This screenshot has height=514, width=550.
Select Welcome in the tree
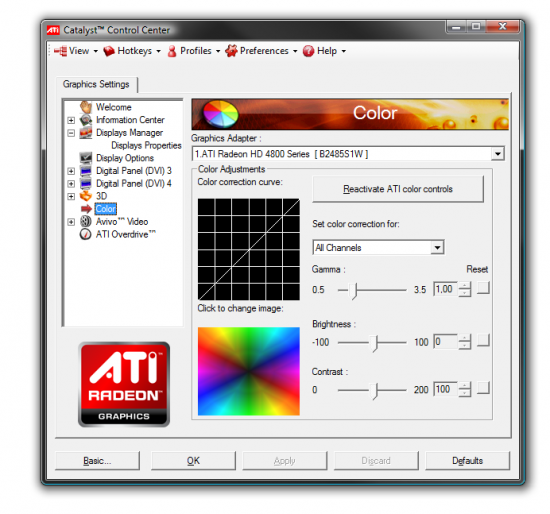[114, 107]
